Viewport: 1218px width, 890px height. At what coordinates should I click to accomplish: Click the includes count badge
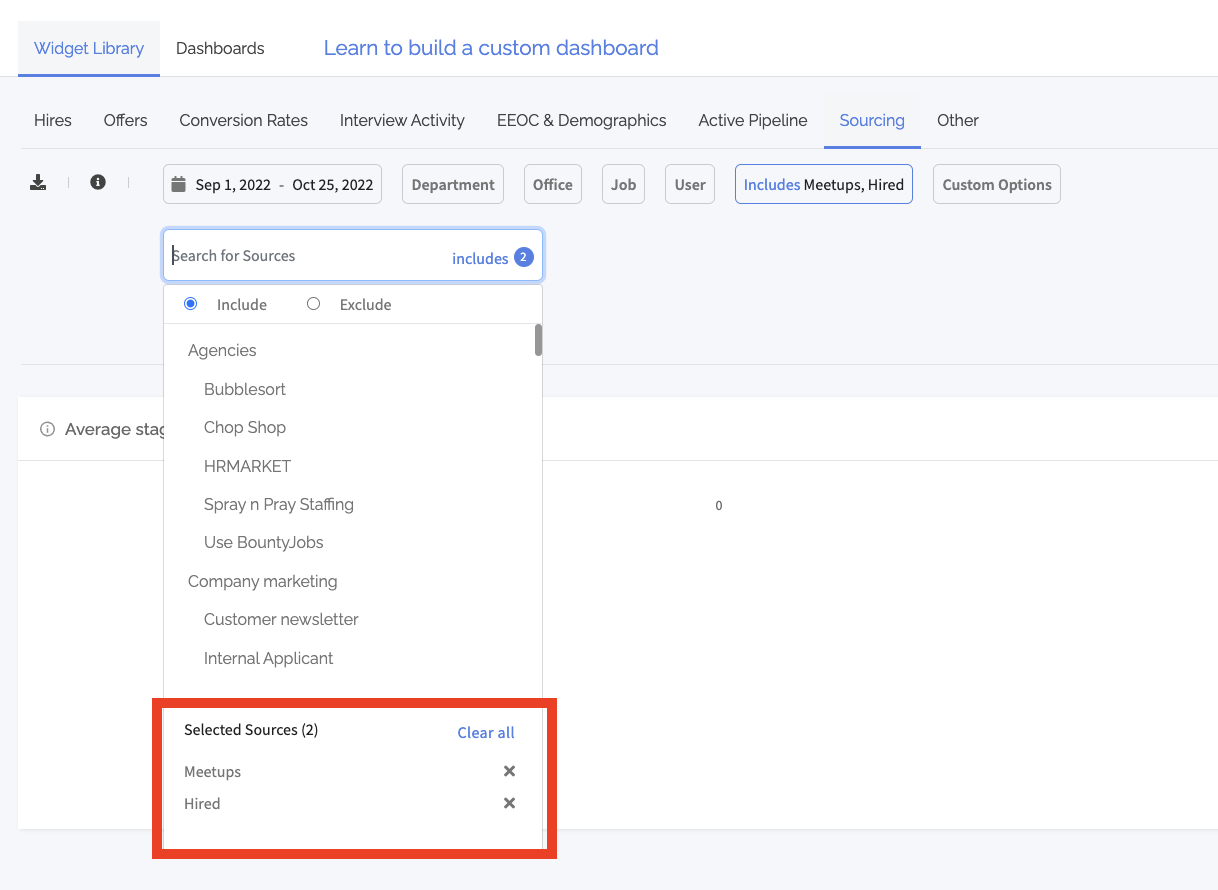pyautogui.click(x=524, y=257)
